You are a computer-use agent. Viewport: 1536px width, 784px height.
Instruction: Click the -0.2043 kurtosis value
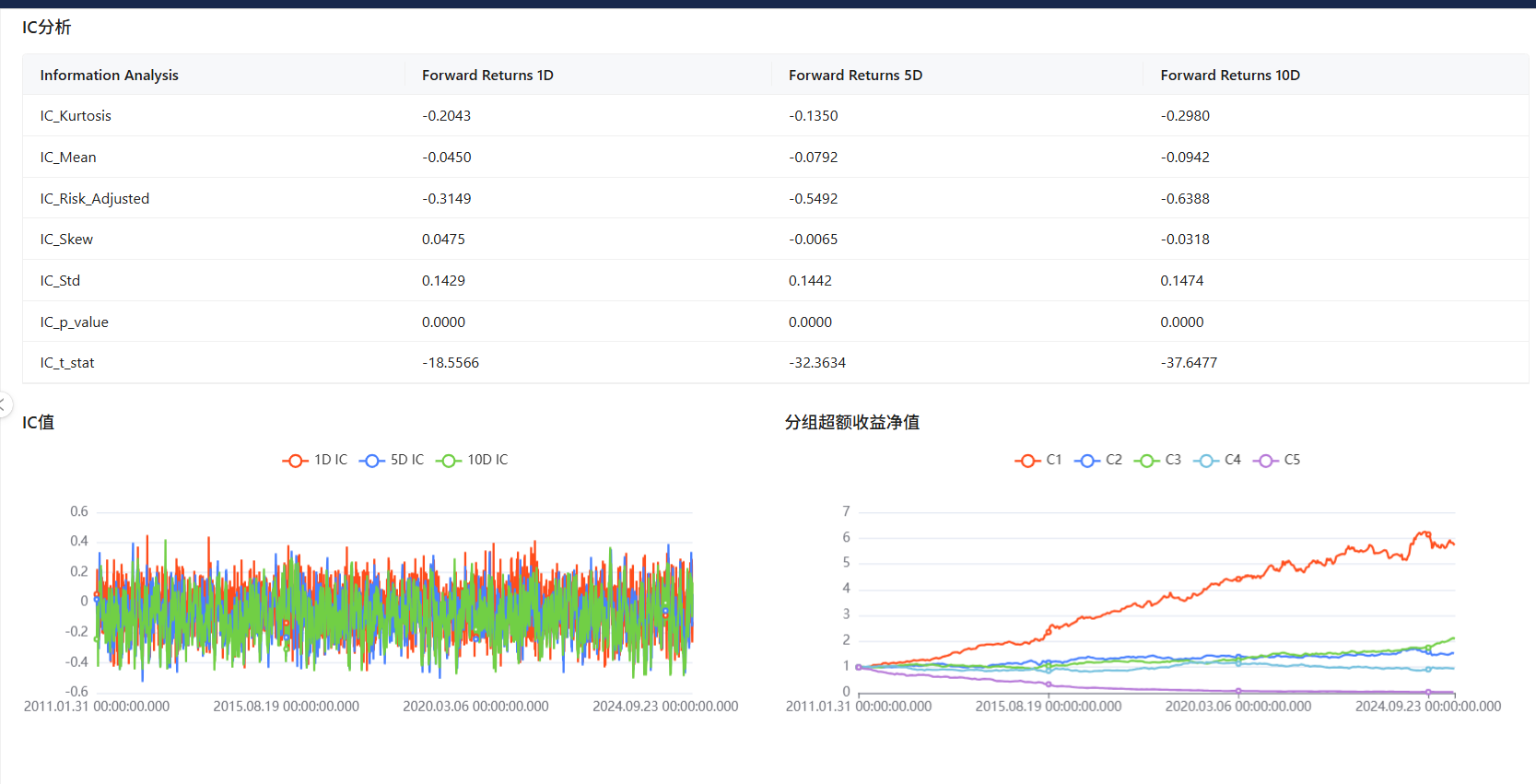[x=446, y=116]
